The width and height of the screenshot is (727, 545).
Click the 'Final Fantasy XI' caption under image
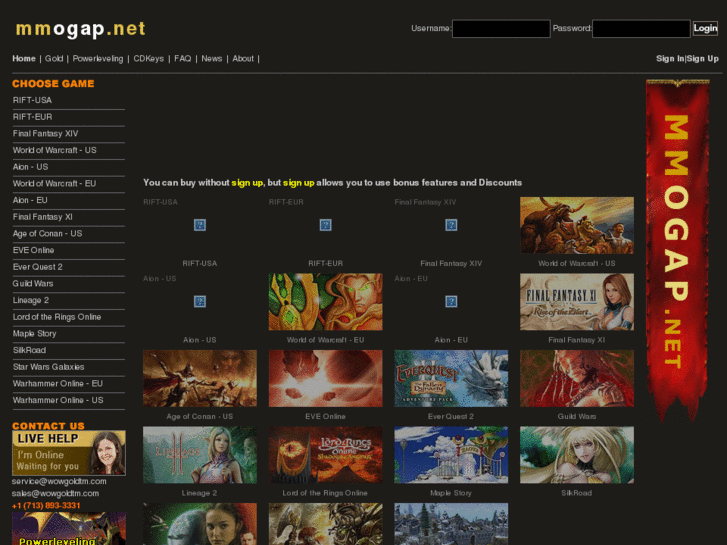[x=577, y=340]
